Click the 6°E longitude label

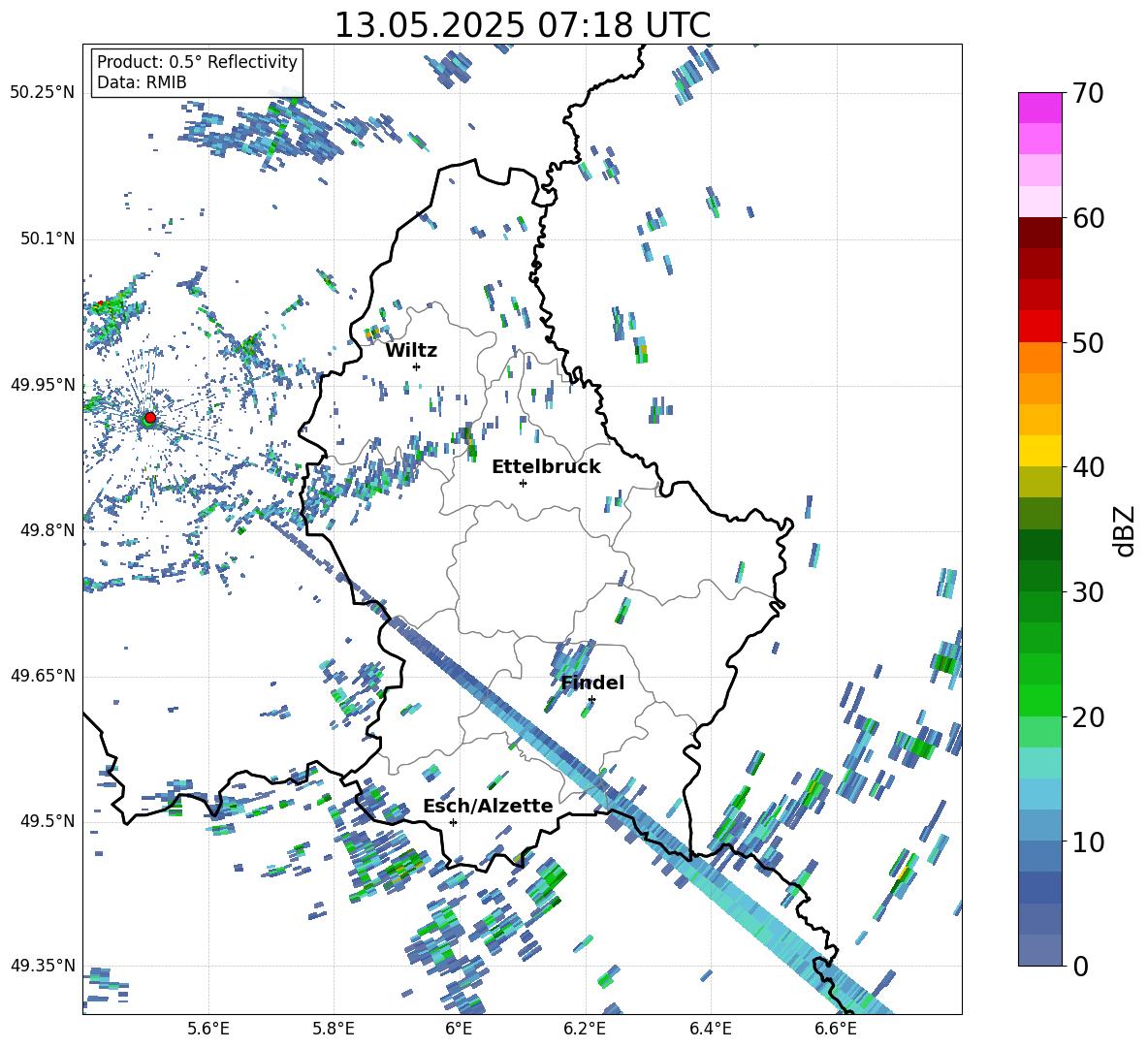click(x=459, y=1029)
